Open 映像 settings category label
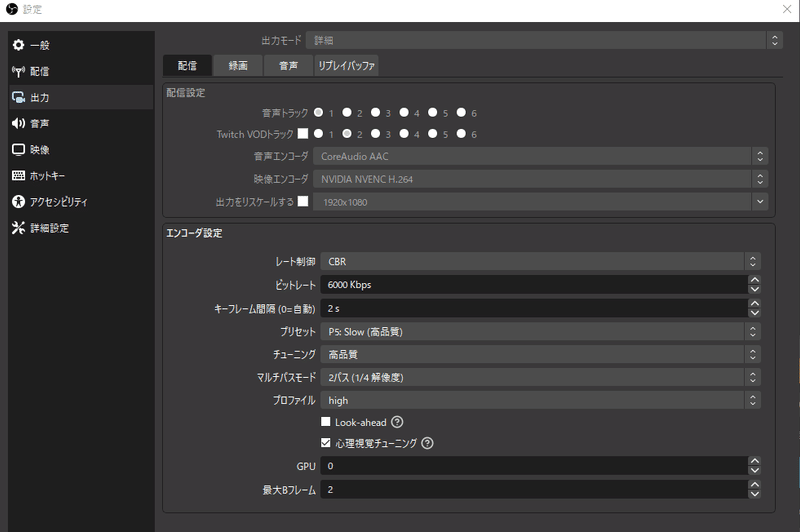 click(40, 149)
